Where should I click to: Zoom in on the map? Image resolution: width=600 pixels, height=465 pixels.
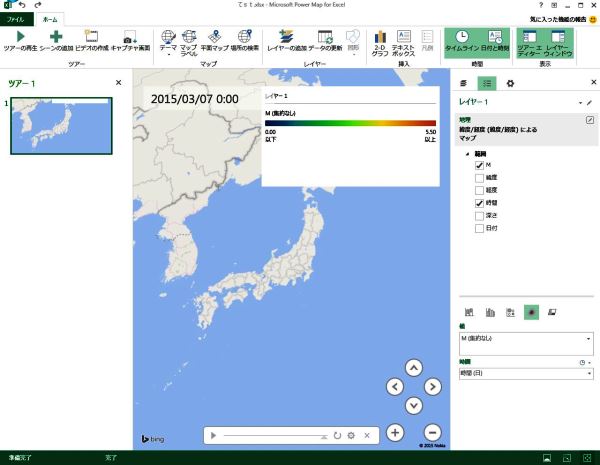tap(395, 433)
